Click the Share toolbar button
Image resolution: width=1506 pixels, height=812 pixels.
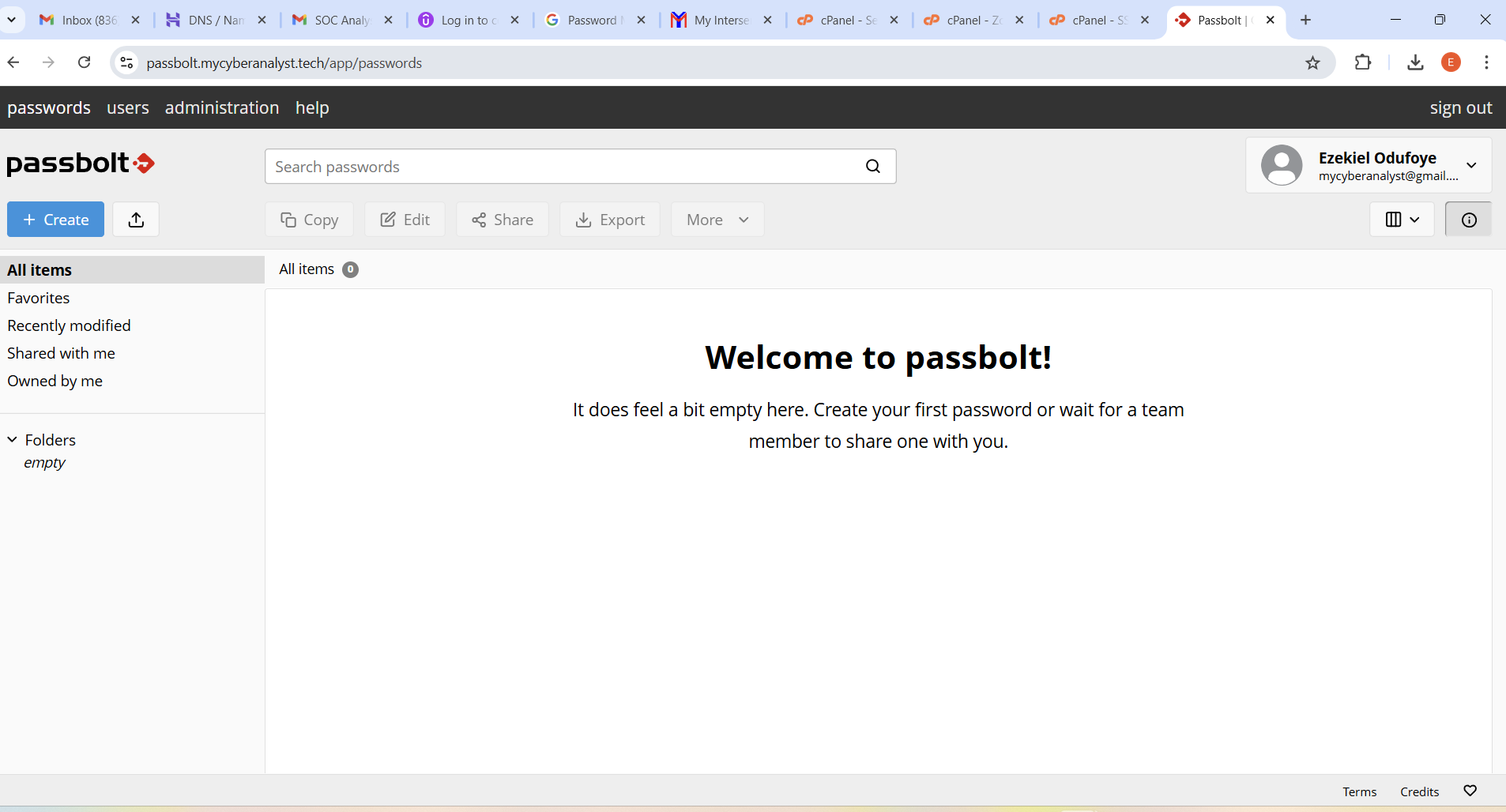[x=503, y=220]
